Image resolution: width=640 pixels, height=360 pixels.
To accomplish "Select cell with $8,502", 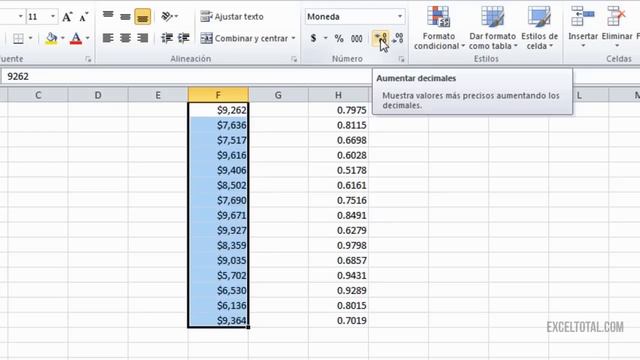I will tap(218, 185).
